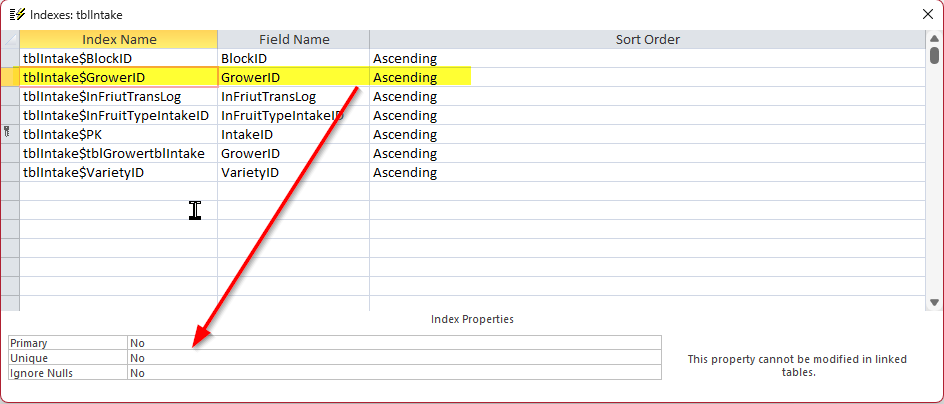
Task: Select row selector for tblIntake$BlockID
Action: pyautogui.click(x=10, y=58)
